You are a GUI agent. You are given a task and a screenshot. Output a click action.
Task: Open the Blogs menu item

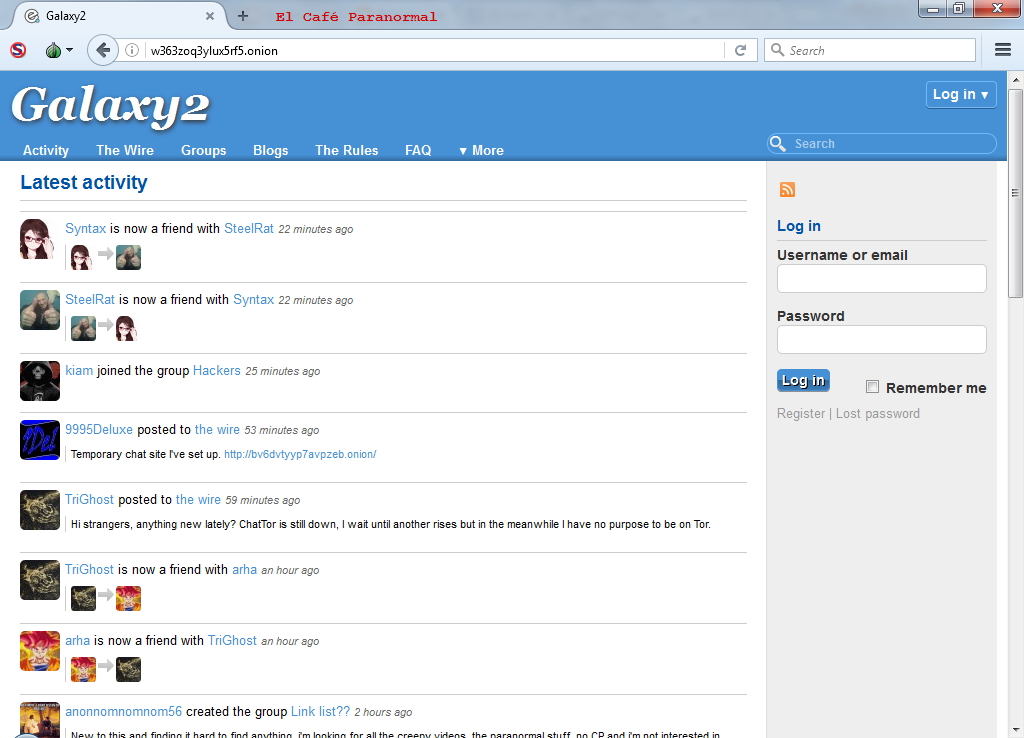(x=270, y=150)
